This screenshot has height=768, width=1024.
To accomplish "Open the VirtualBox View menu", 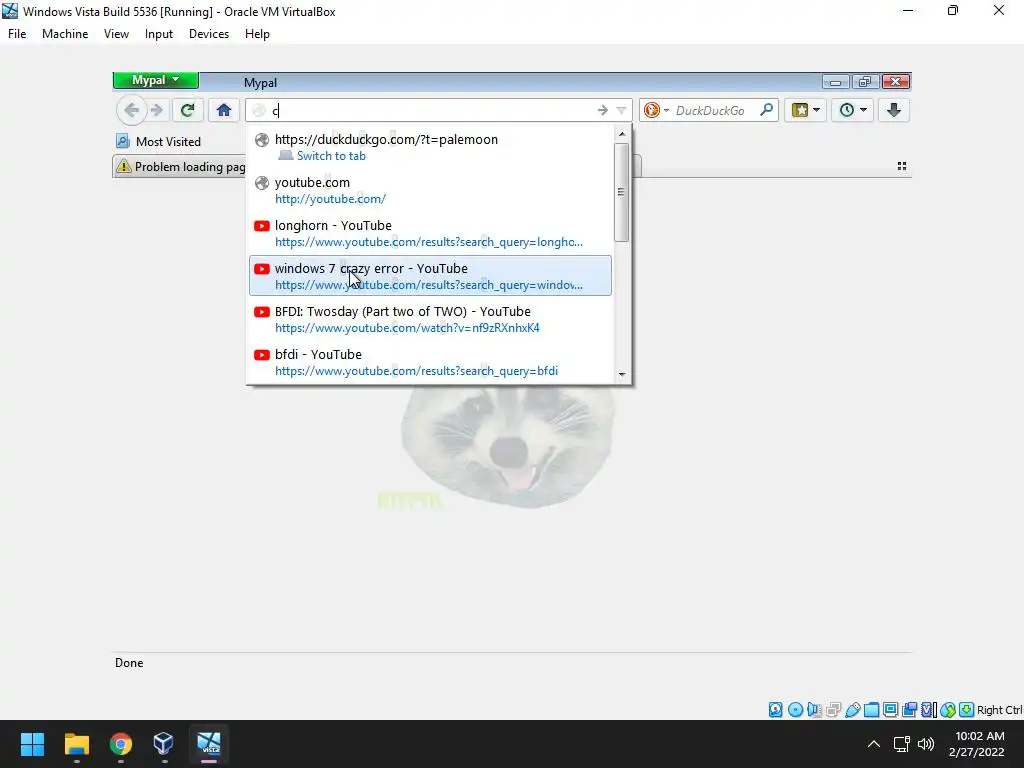I will coord(116,34).
